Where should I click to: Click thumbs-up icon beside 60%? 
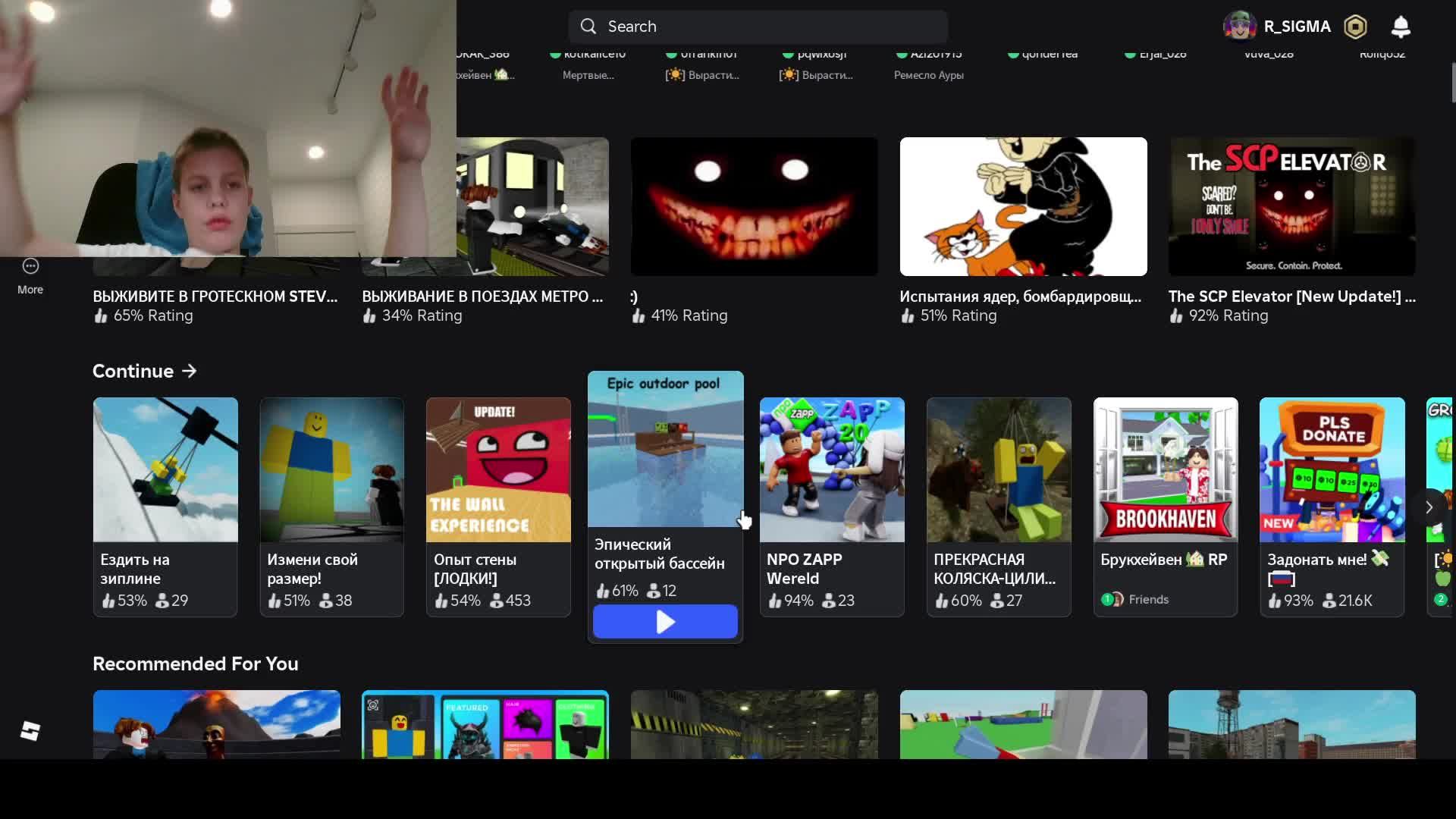pos(942,601)
